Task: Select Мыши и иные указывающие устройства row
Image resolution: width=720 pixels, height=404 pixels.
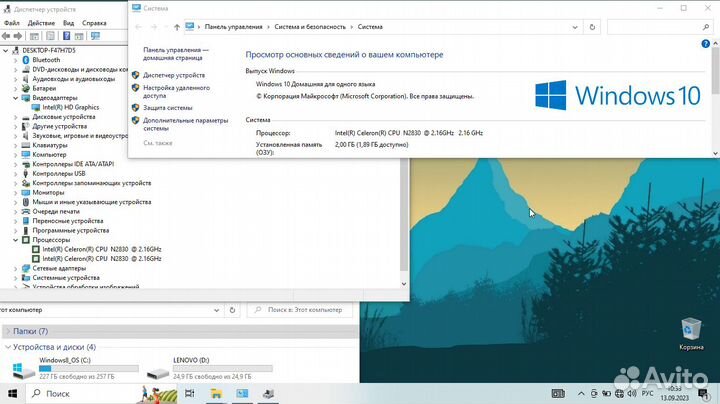Action: 91,202
